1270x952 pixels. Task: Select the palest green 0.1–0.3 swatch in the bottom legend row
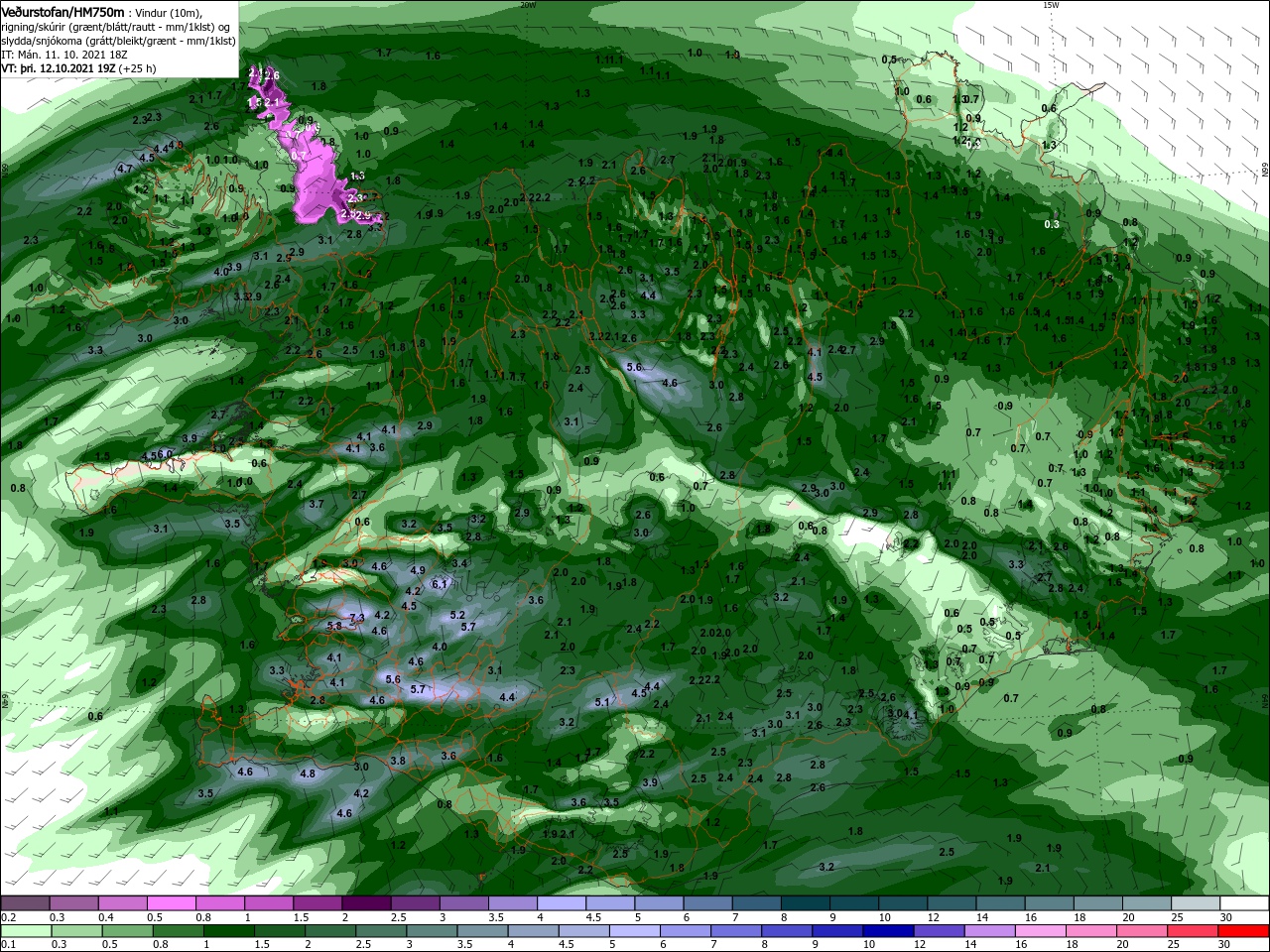pyautogui.click(x=27, y=931)
